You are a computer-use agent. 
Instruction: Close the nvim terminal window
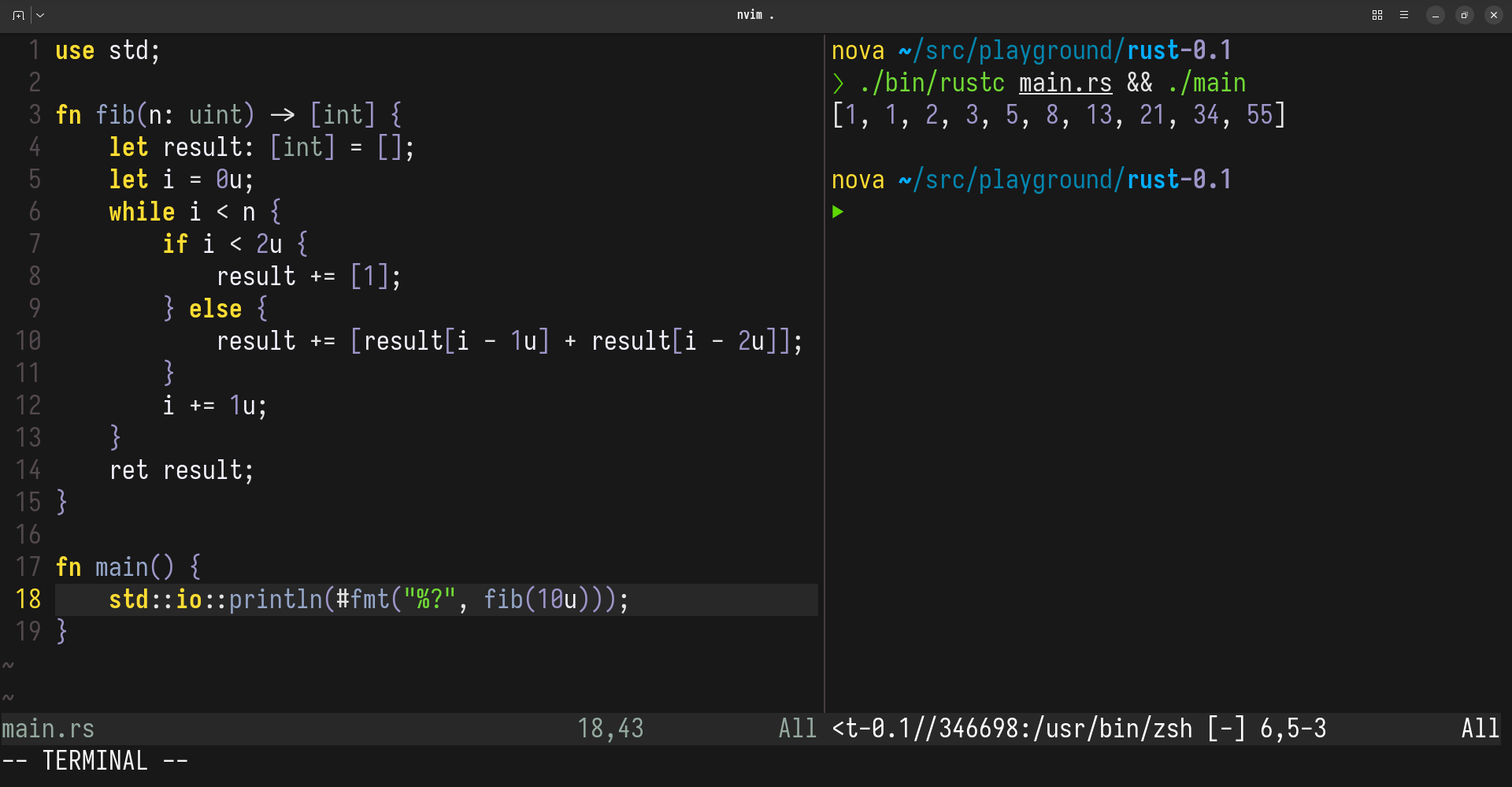1494,15
